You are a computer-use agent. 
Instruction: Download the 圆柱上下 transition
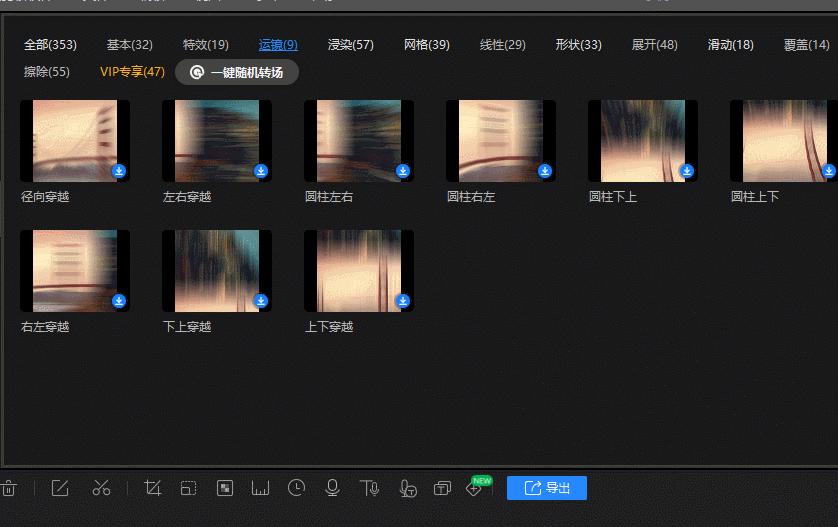829,170
